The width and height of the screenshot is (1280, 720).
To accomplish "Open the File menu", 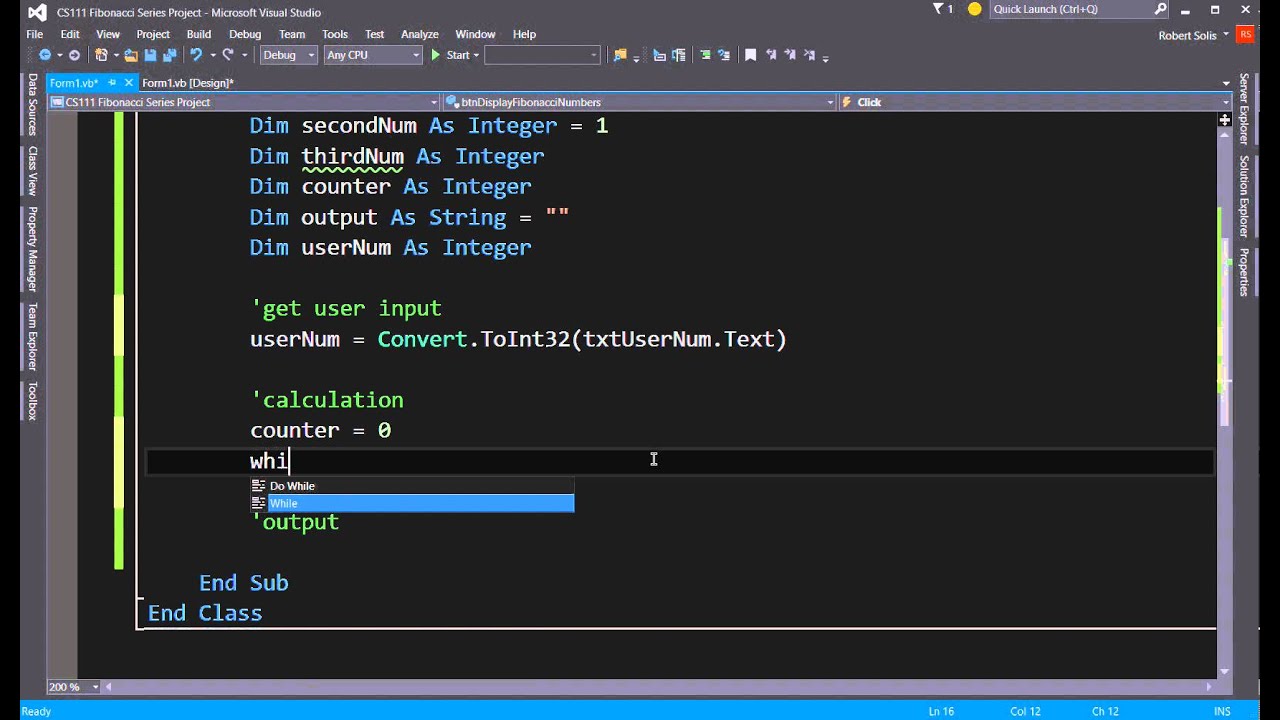I will click(x=34, y=34).
